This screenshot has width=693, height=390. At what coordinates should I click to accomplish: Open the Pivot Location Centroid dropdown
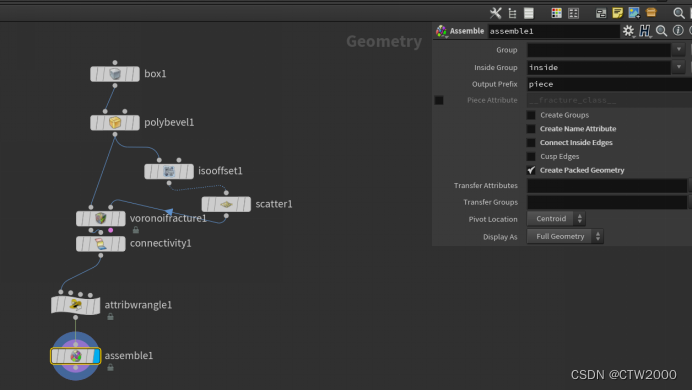(556, 218)
